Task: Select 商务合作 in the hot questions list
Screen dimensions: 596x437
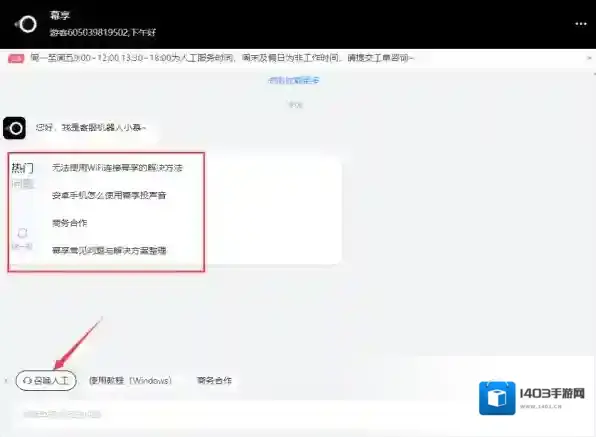Action: click(70, 223)
